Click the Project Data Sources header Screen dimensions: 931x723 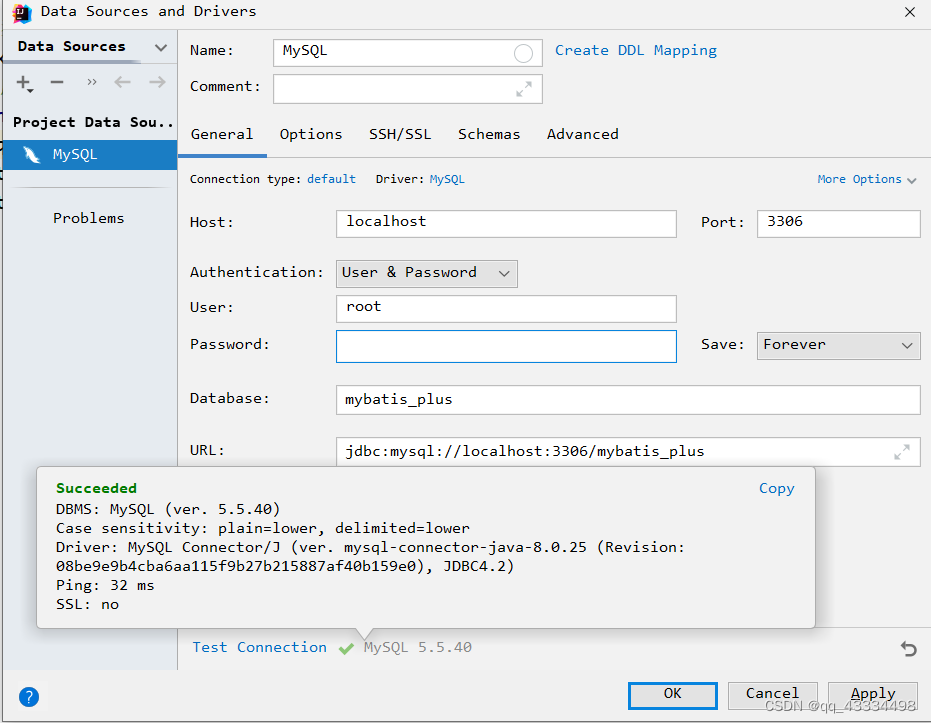pyautogui.click(x=93, y=123)
